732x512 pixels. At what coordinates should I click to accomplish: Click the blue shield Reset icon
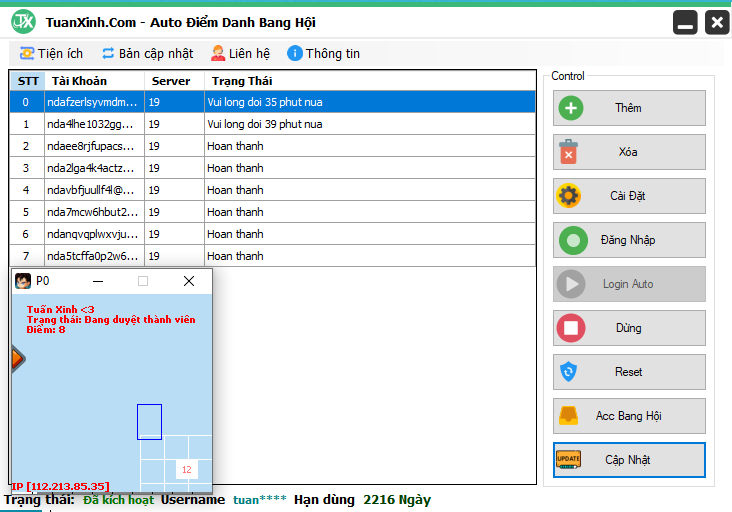(569, 372)
